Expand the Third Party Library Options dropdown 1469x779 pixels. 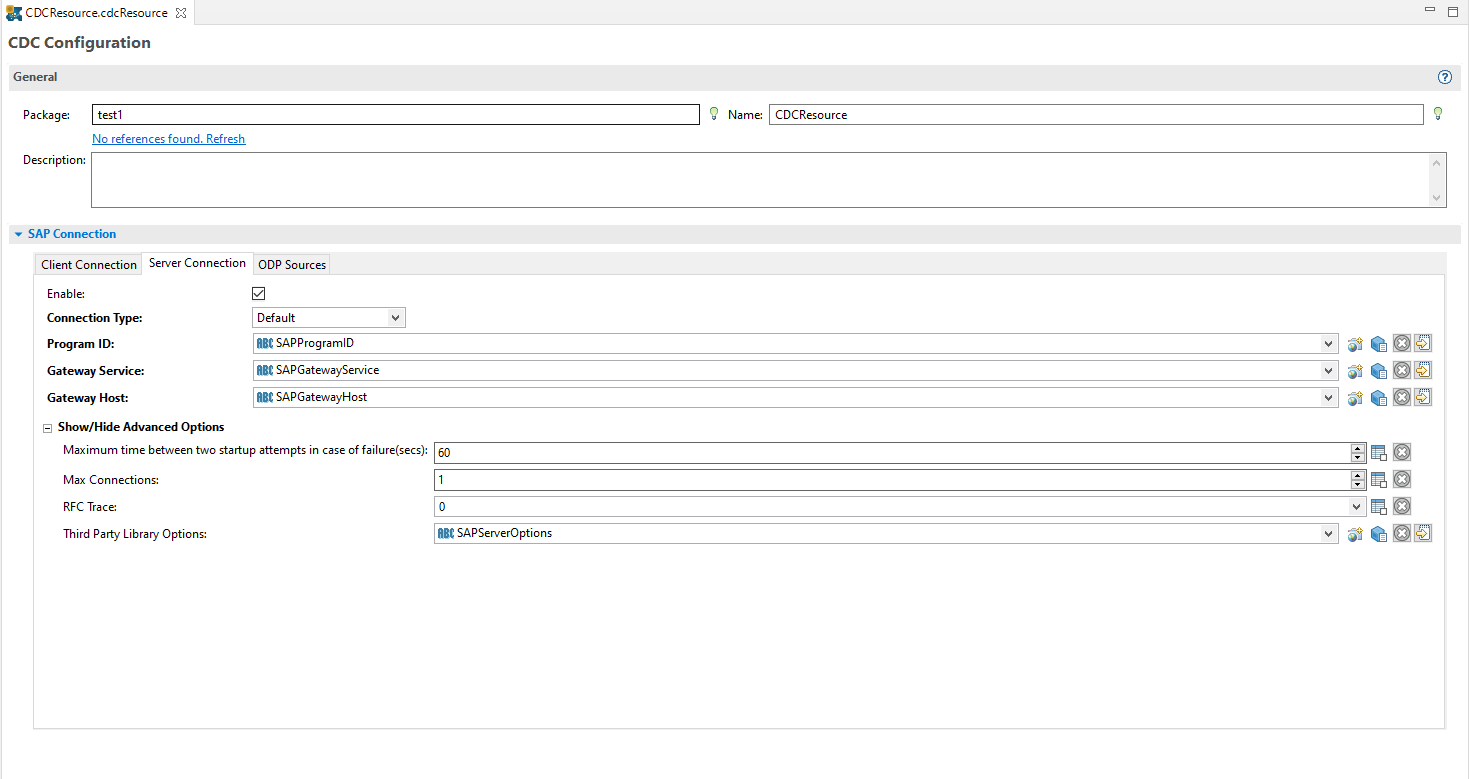(x=1329, y=534)
